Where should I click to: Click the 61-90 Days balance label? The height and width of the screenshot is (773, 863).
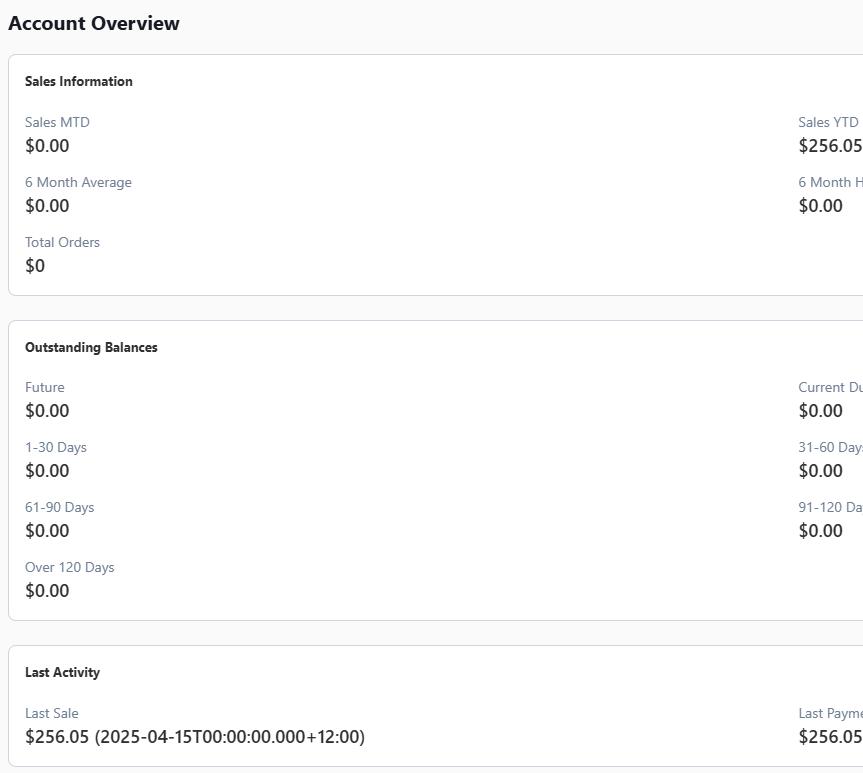(60, 507)
